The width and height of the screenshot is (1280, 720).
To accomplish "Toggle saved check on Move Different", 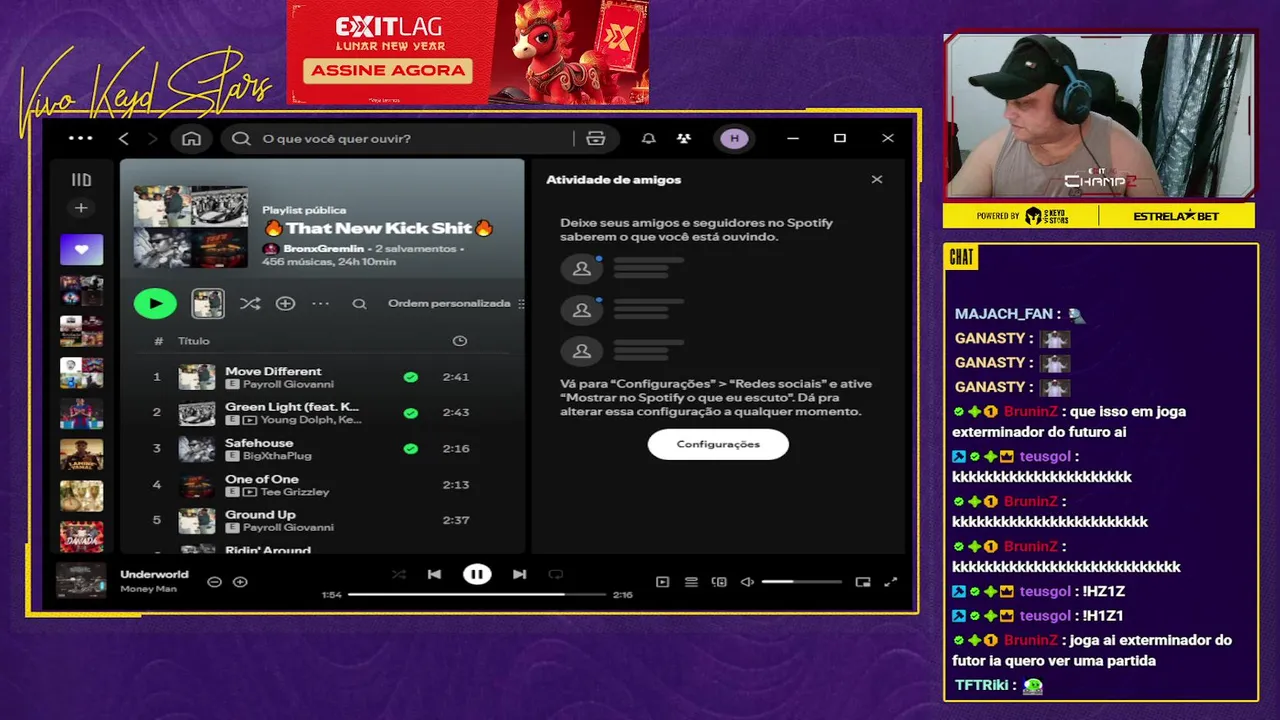I will [x=410, y=377].
